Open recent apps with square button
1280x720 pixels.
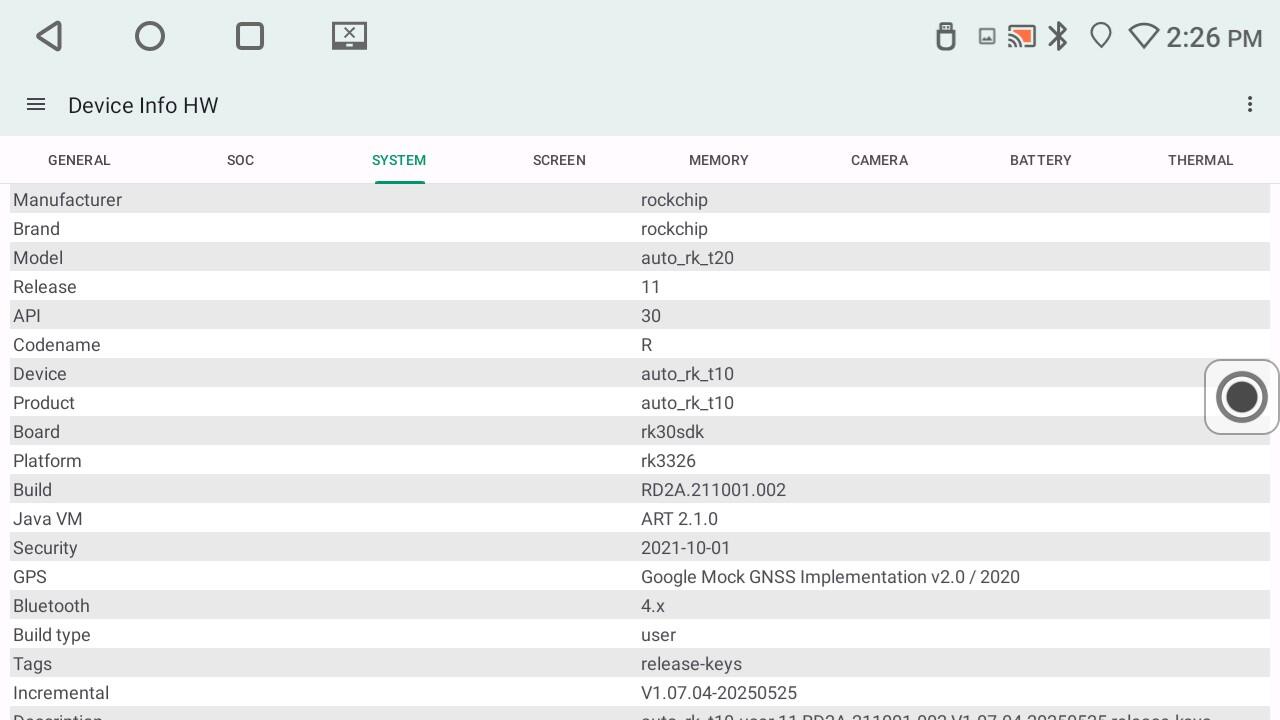pos(250,37)
